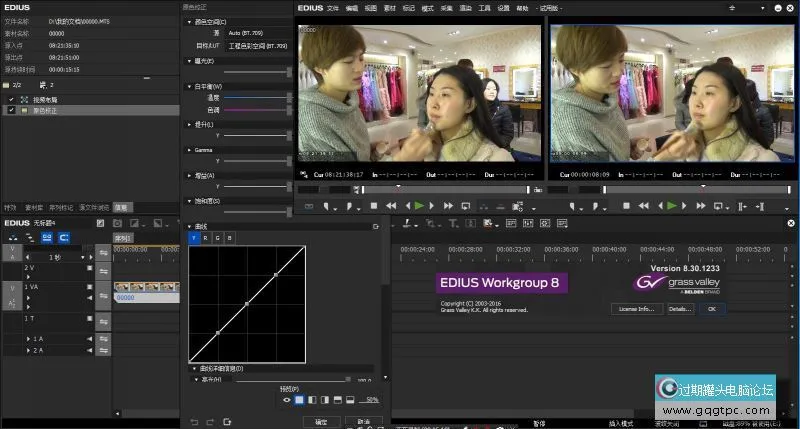Viewport: 800px width, 429px height.
Task: Uncheck the 原色校正 effect checkbox
Action: click(11, 110)
